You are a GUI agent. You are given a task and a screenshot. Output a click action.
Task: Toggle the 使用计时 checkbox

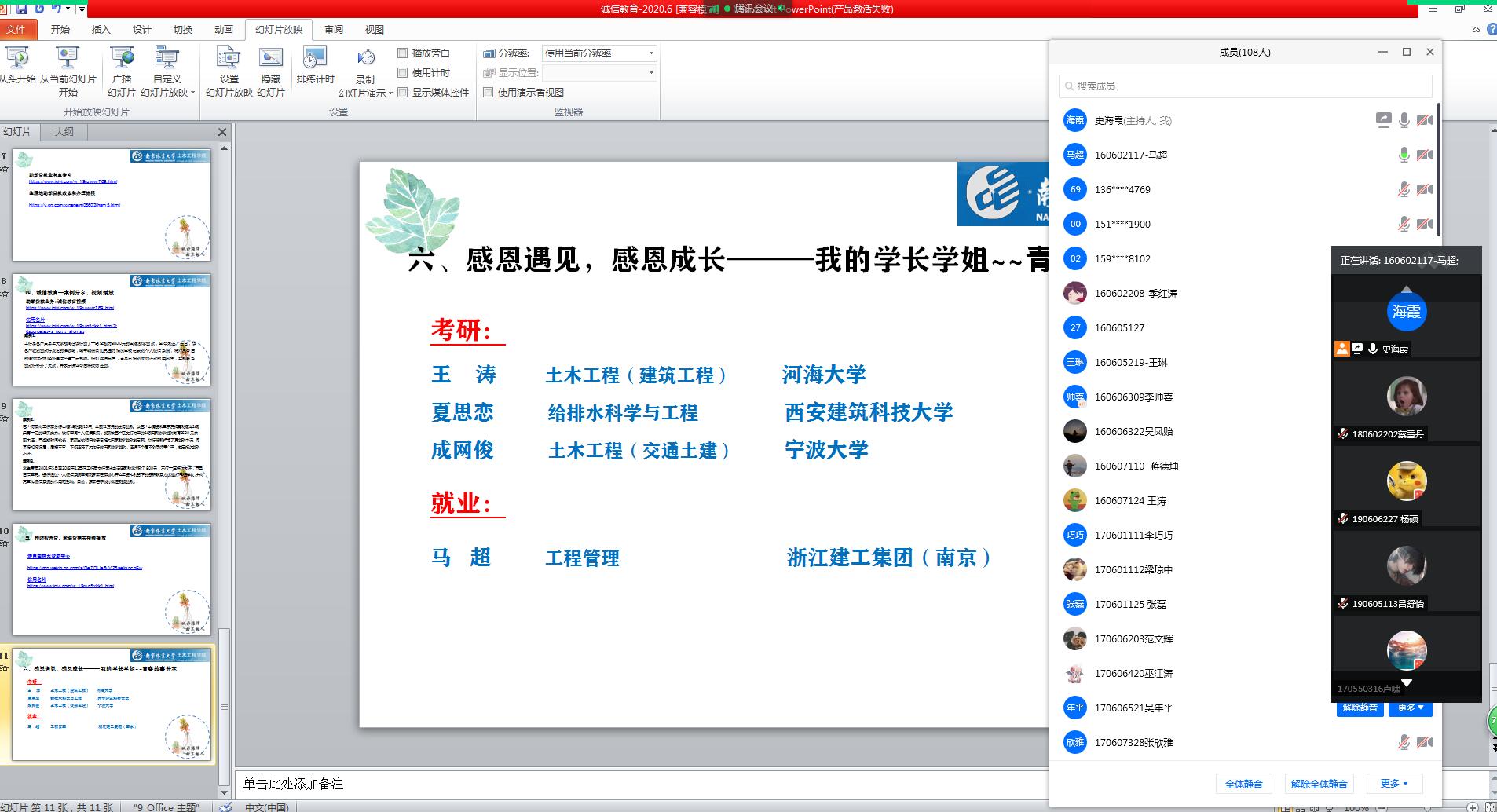pyautogui.click(x=403, y=73)
